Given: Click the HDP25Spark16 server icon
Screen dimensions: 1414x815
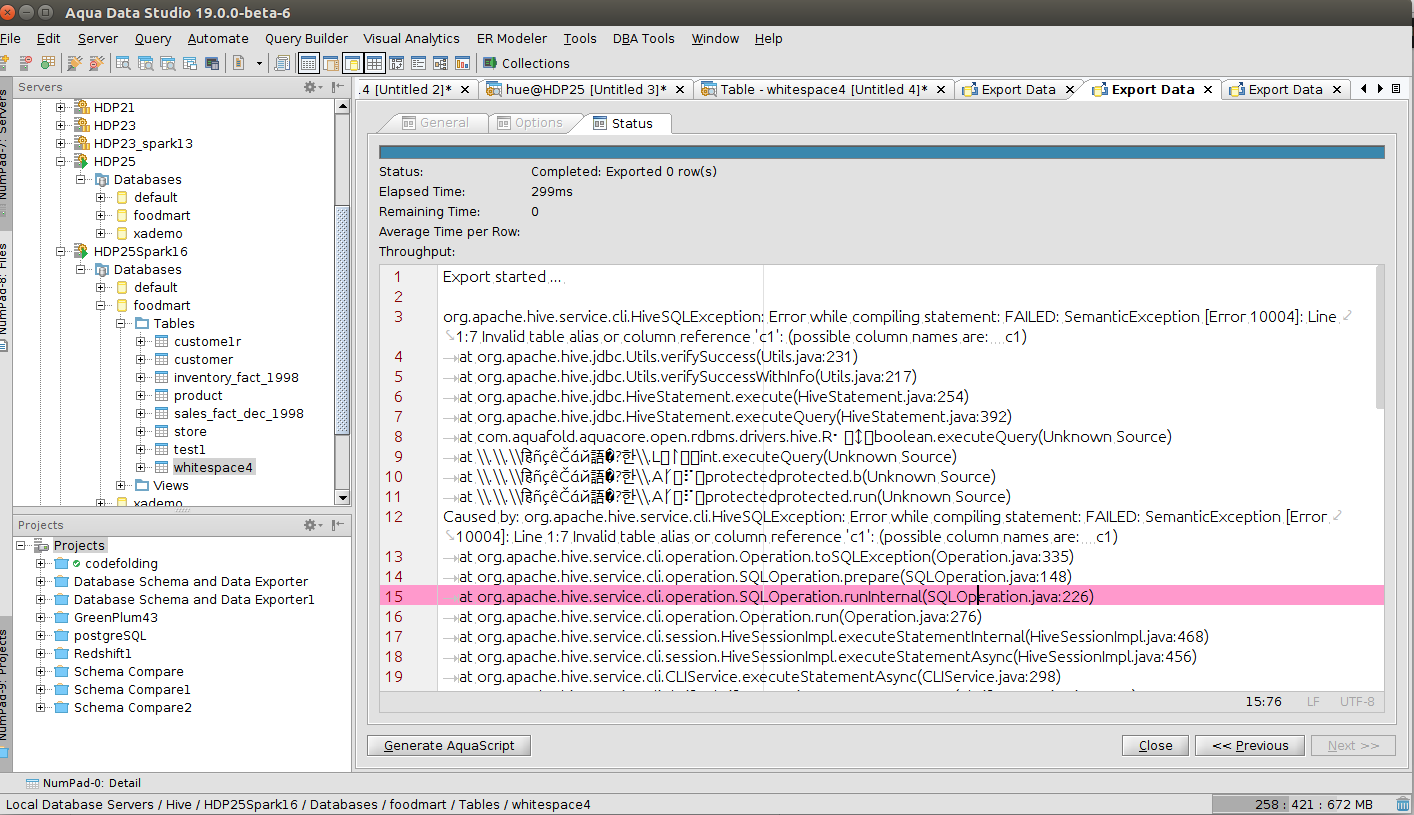Looking at the screenshot, I should (x=81, y=251).
